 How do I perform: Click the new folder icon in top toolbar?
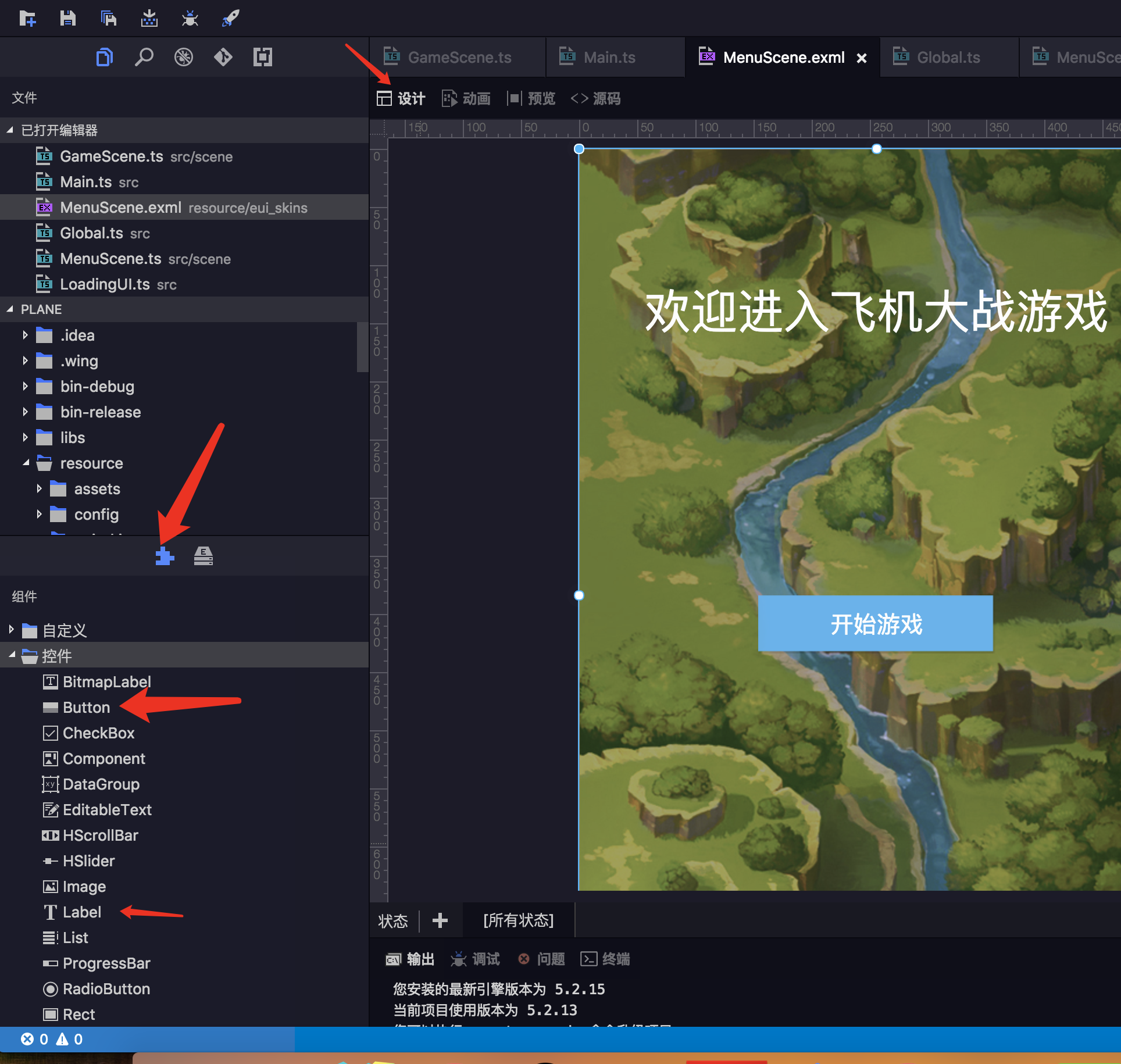pyautogui.click(x=27, y=19)
